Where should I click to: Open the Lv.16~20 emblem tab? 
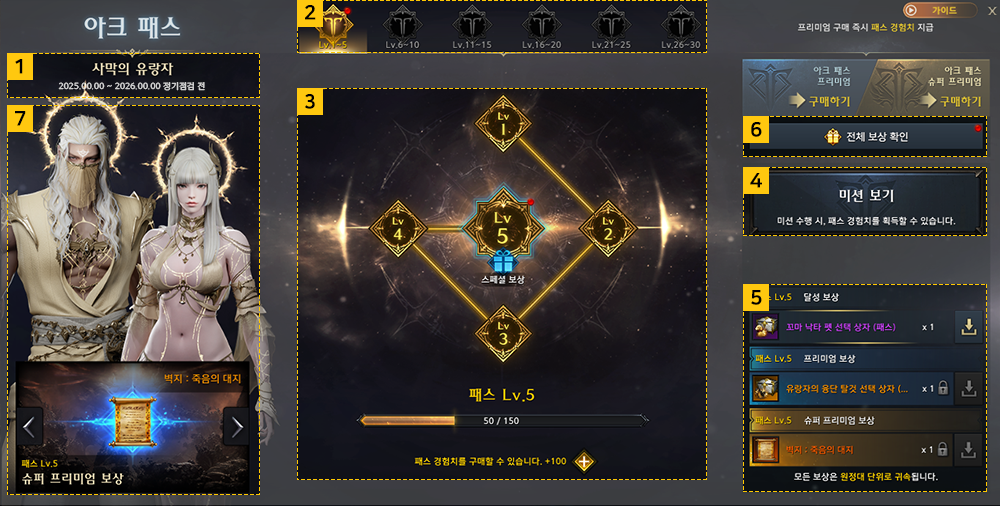click(x=541, y=29)
